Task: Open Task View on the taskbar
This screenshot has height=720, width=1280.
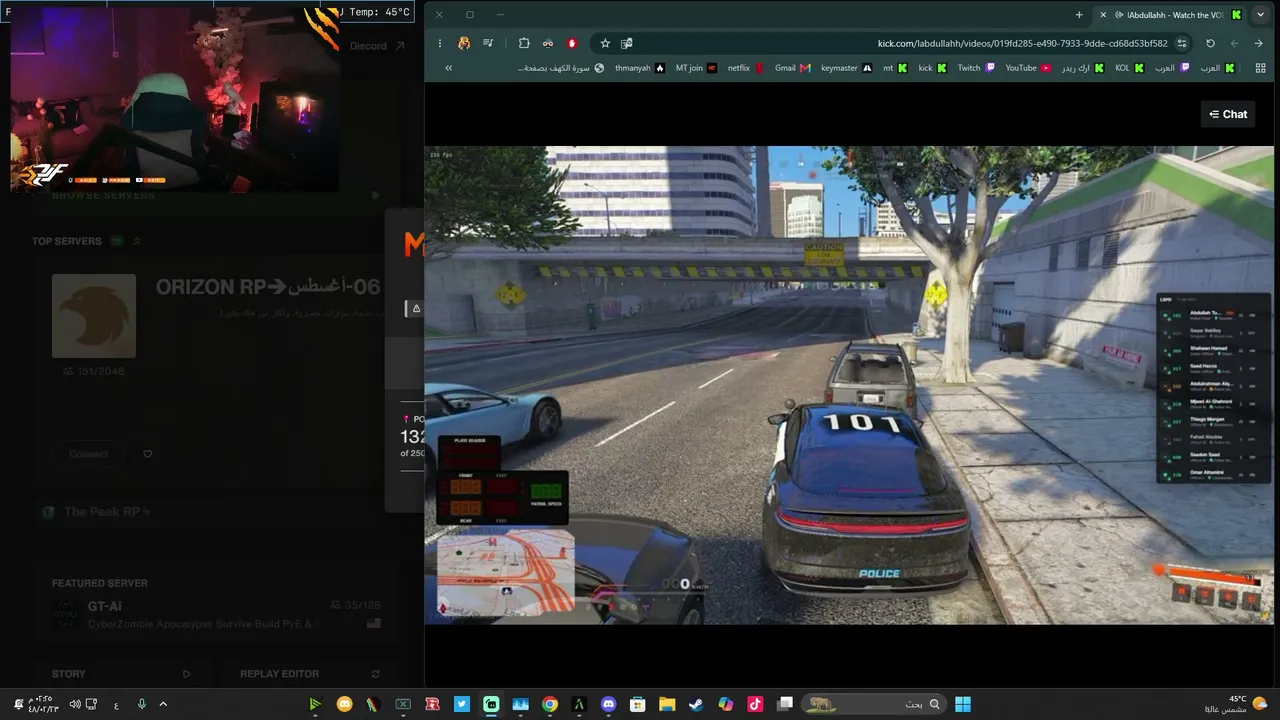Action: click(x=785, y=704)
